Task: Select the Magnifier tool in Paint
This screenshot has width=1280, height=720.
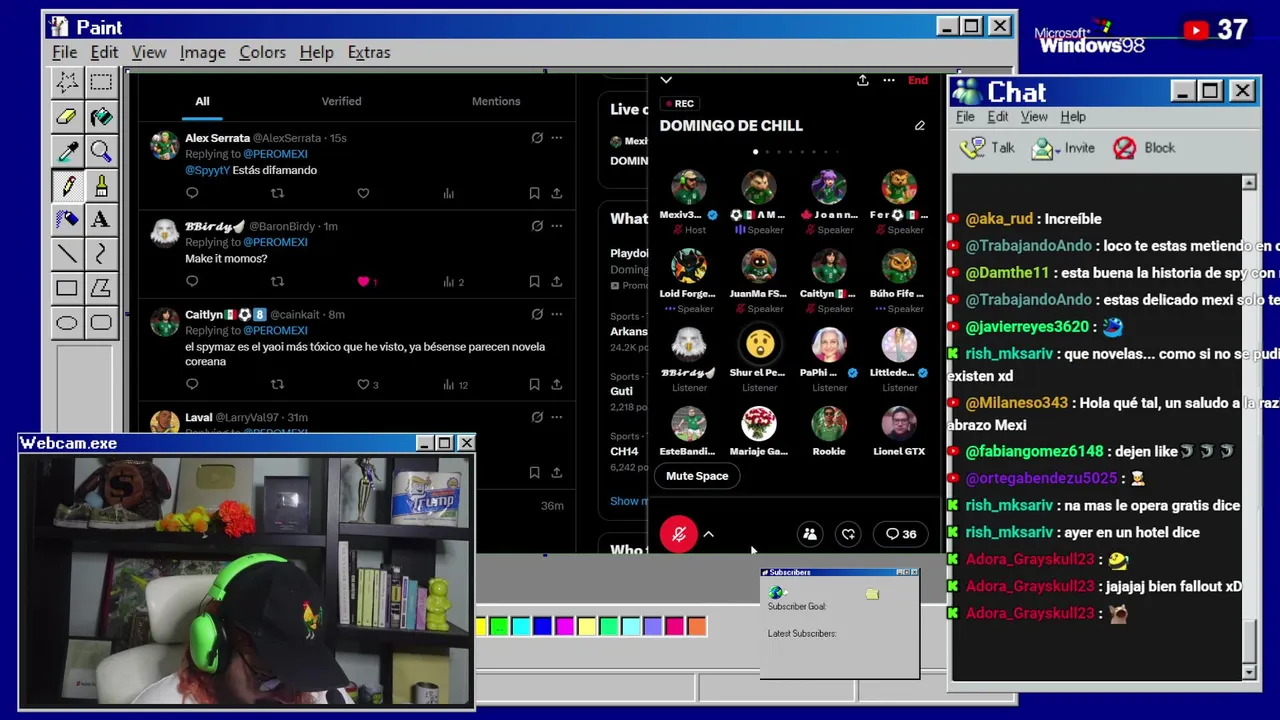Action: click(101, 151)
